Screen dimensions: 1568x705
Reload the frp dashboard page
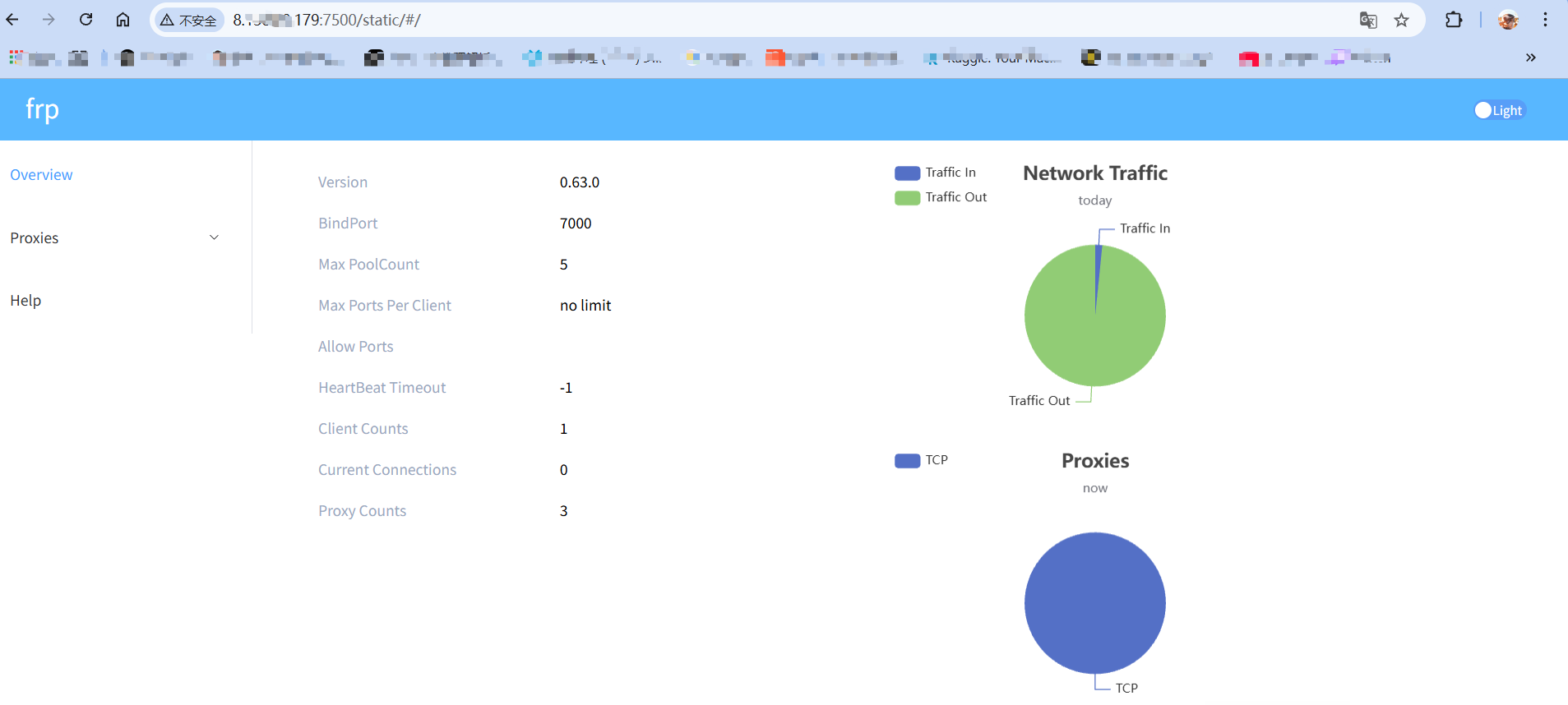click(x=86, y=20)
